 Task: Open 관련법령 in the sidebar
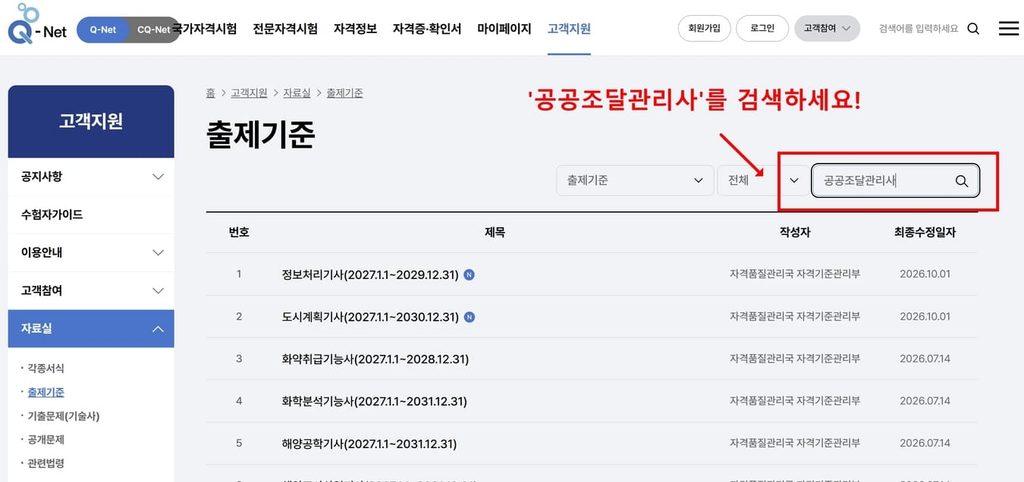[x=46, y=464]
